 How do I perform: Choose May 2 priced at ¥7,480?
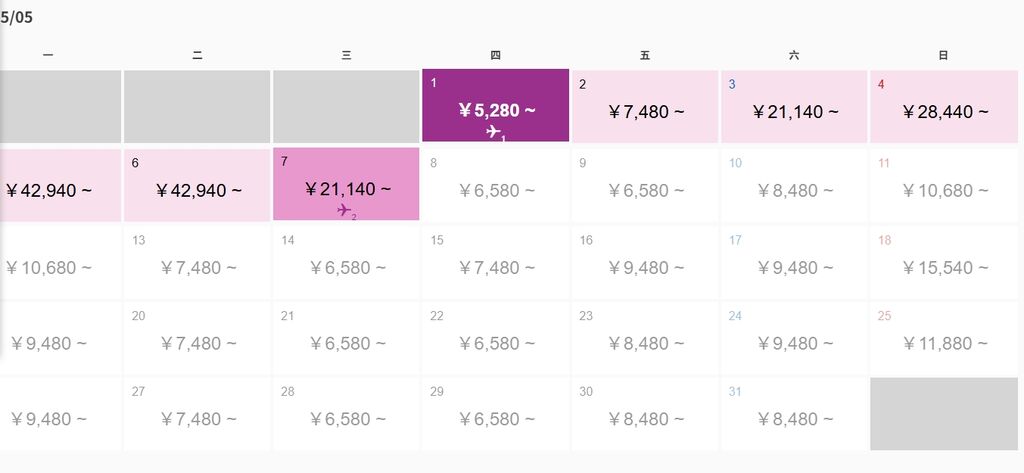tap(645, 106)
